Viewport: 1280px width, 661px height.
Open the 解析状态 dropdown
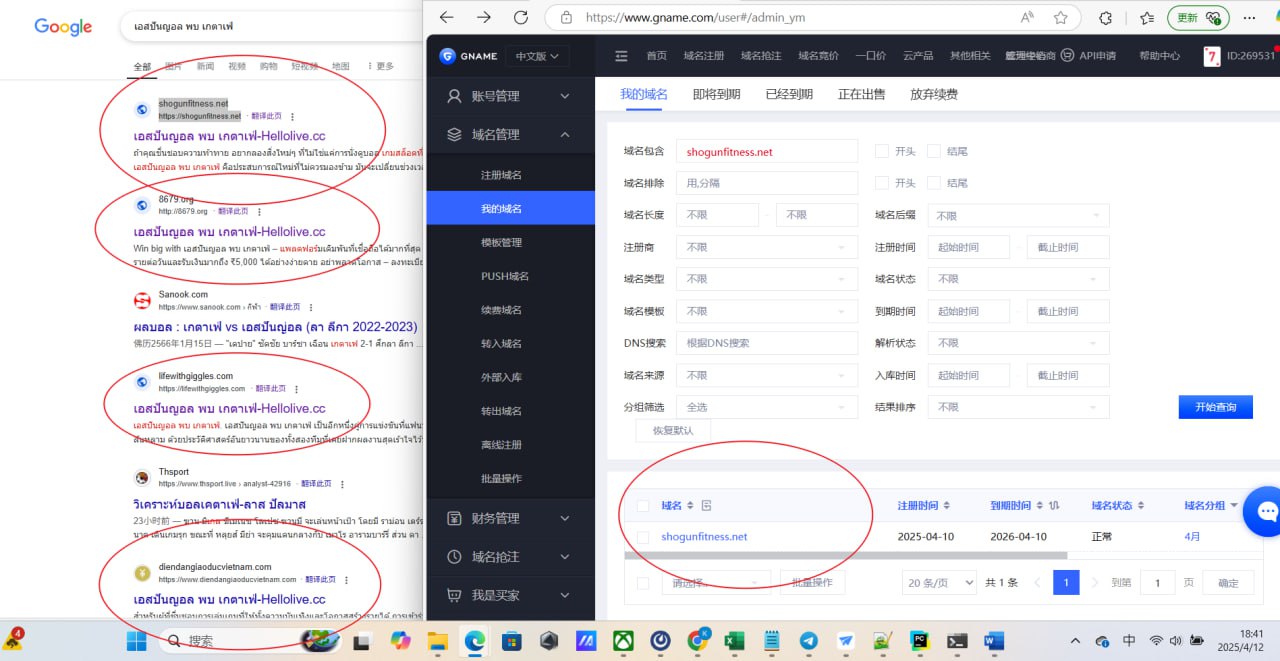tap(1018, 343)
